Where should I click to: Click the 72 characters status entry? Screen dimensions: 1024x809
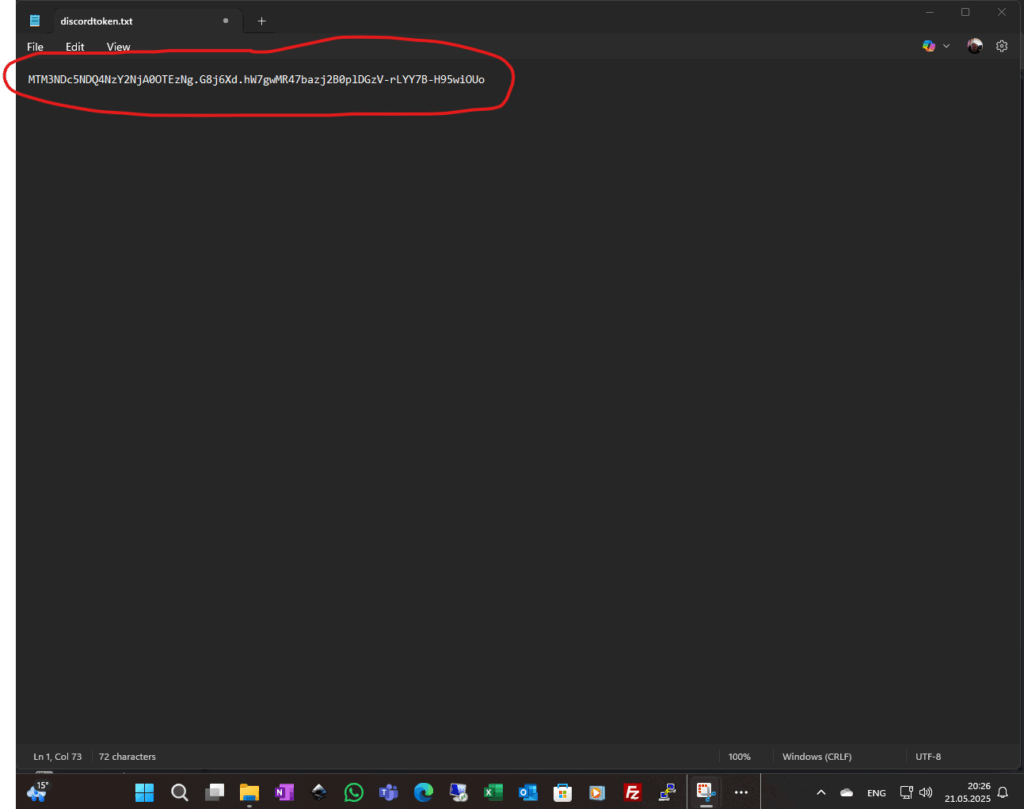click(127, 757)
